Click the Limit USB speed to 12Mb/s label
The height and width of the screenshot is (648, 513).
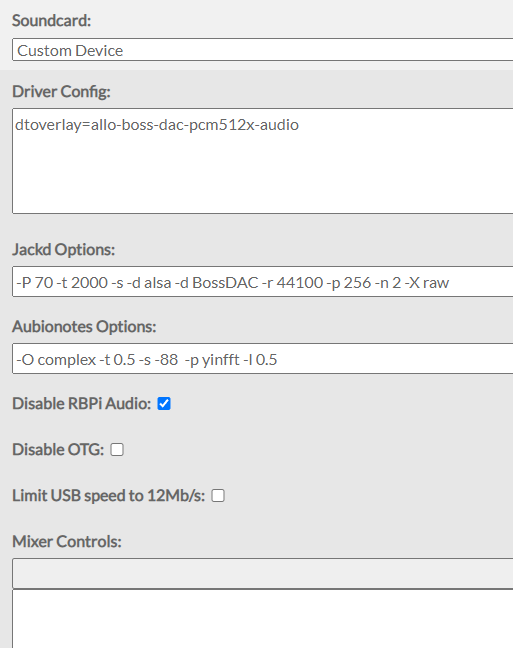(x=108, y=496)
